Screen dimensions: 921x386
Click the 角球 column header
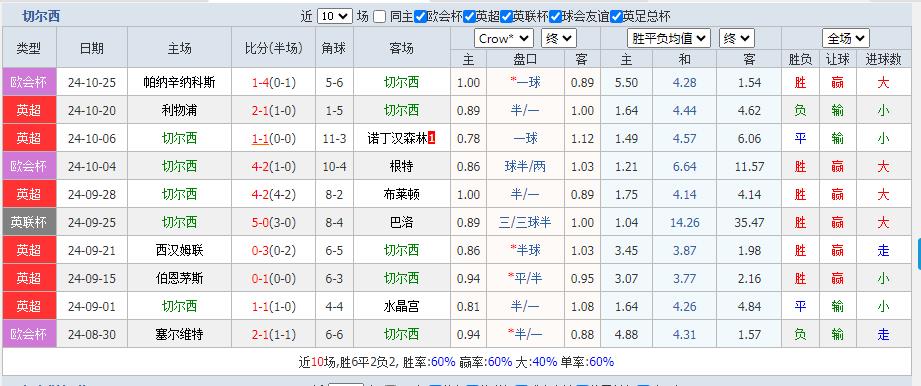[334, 48]
